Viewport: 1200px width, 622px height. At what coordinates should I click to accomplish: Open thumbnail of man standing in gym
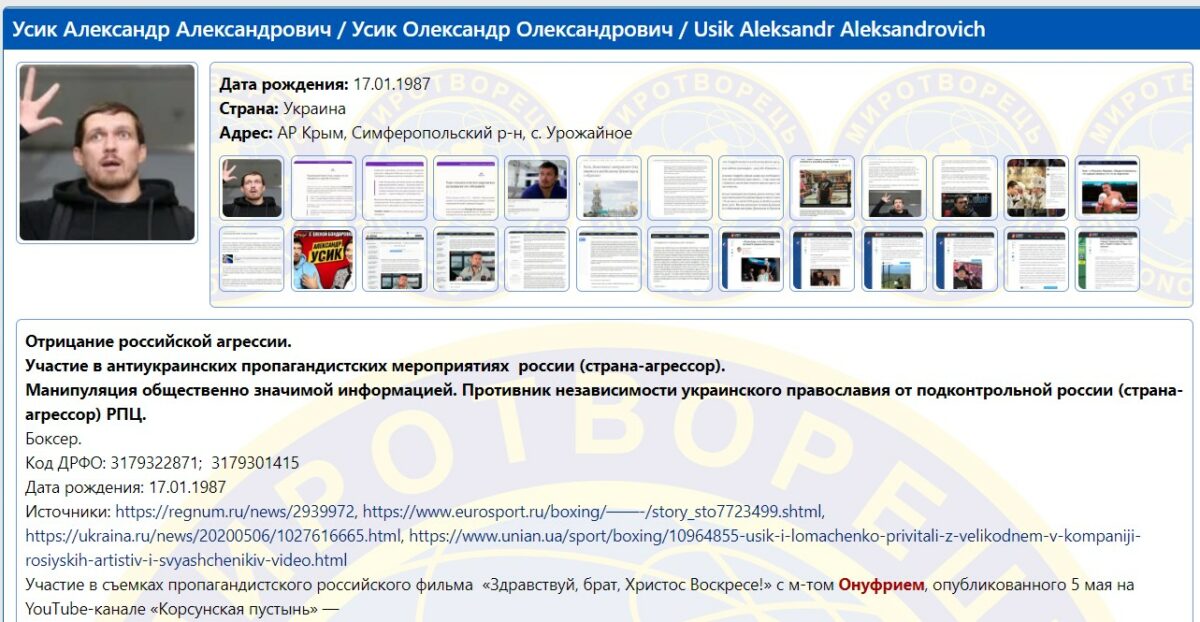coord(822,188)
